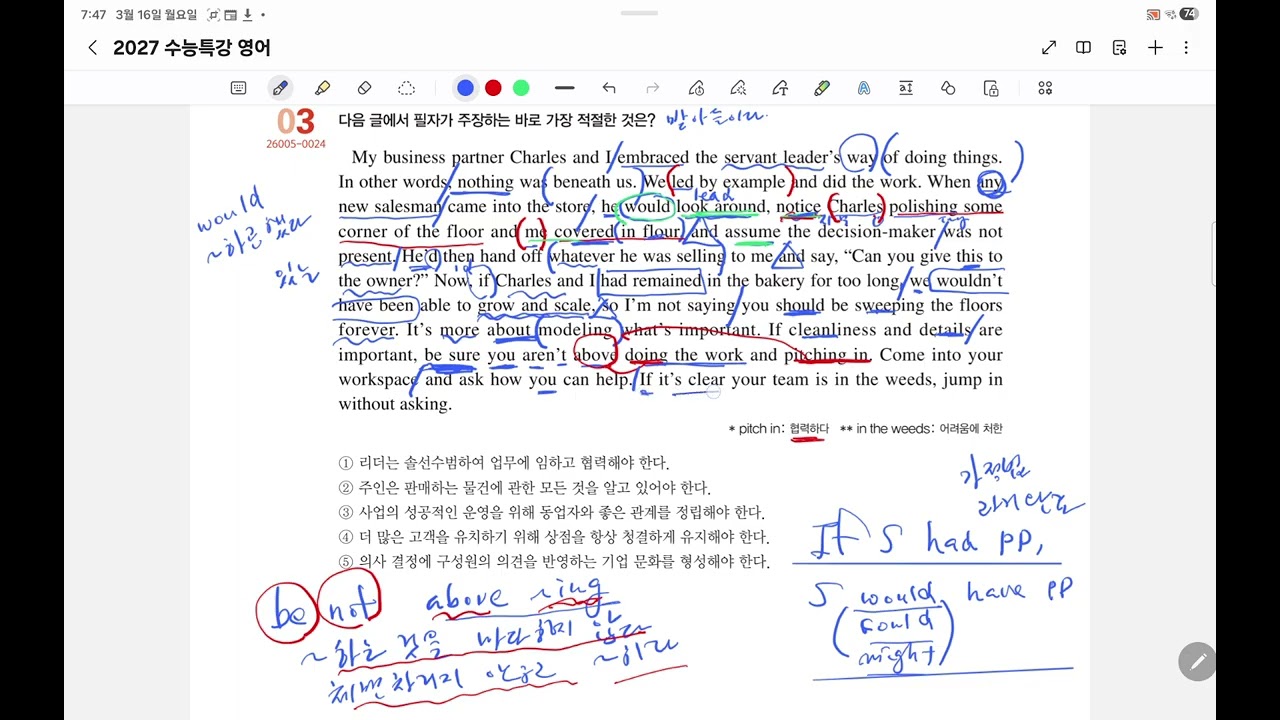Image resolution: width=1280 pixels, height=720 pixels.
Task: Select answer choice ② 주인은 판매하는 물건에
Action: (x=524, y=488)
